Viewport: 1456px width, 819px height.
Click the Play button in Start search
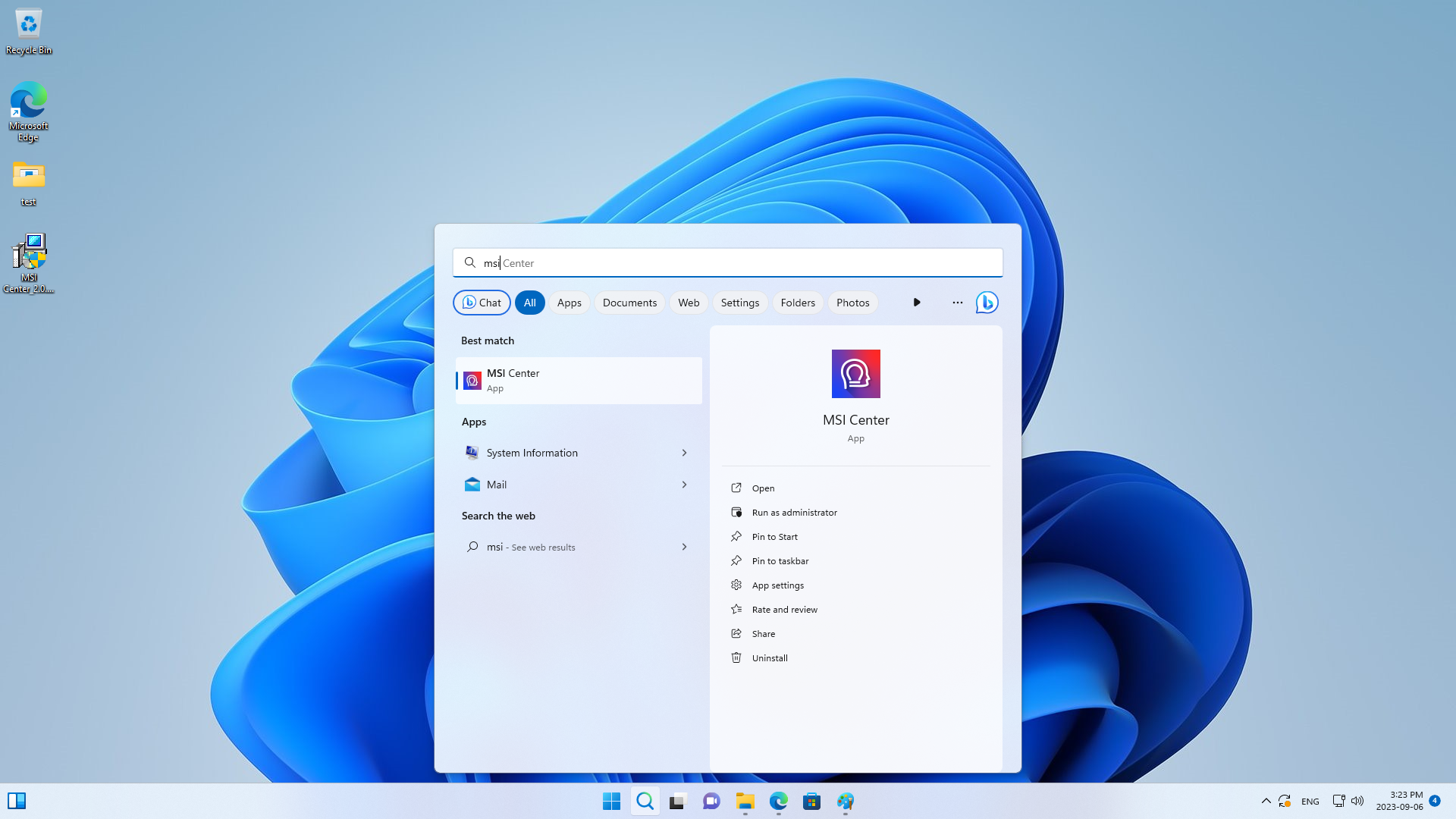[917, 301]
